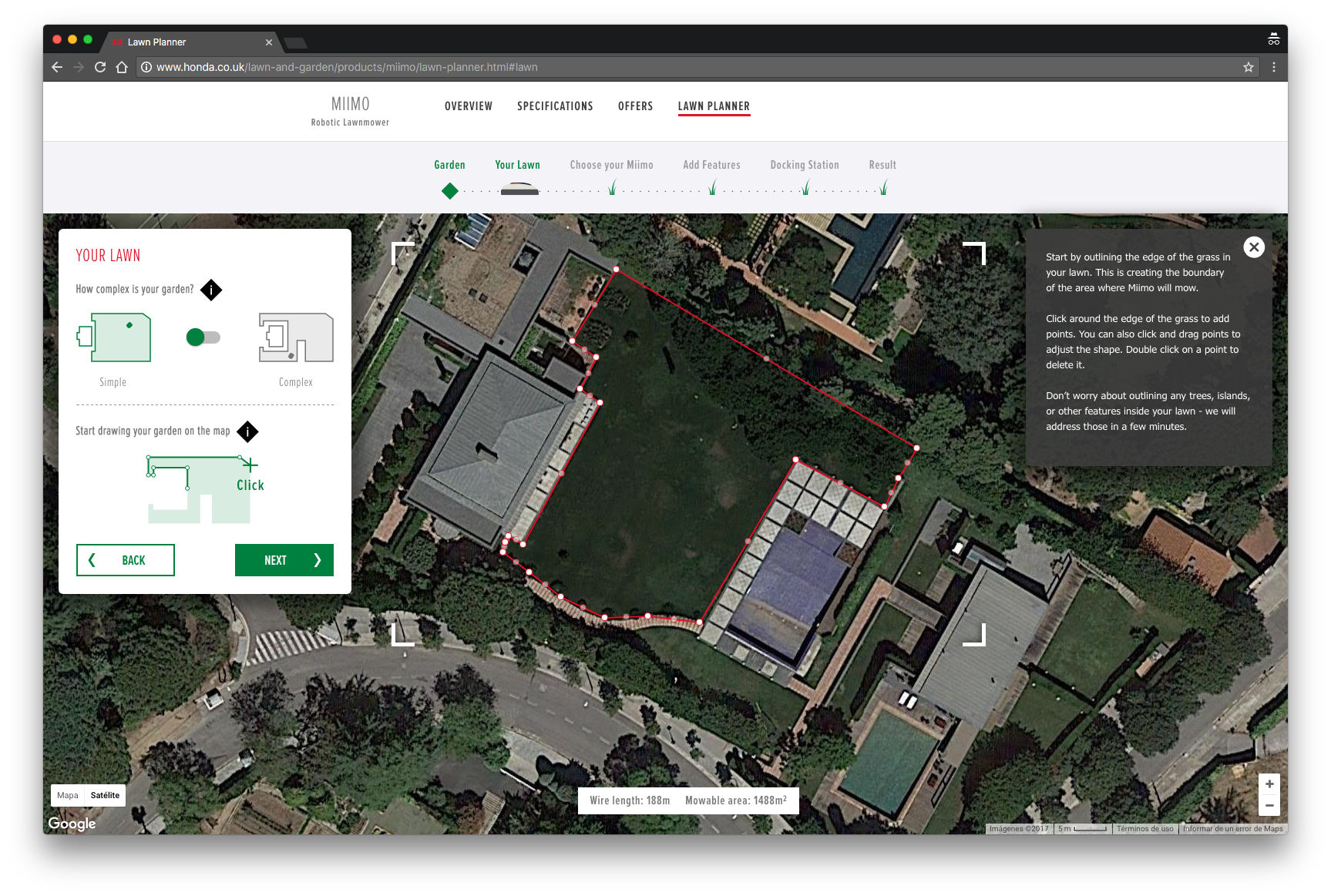Go to the Garden step

click(x=449, y=165)
